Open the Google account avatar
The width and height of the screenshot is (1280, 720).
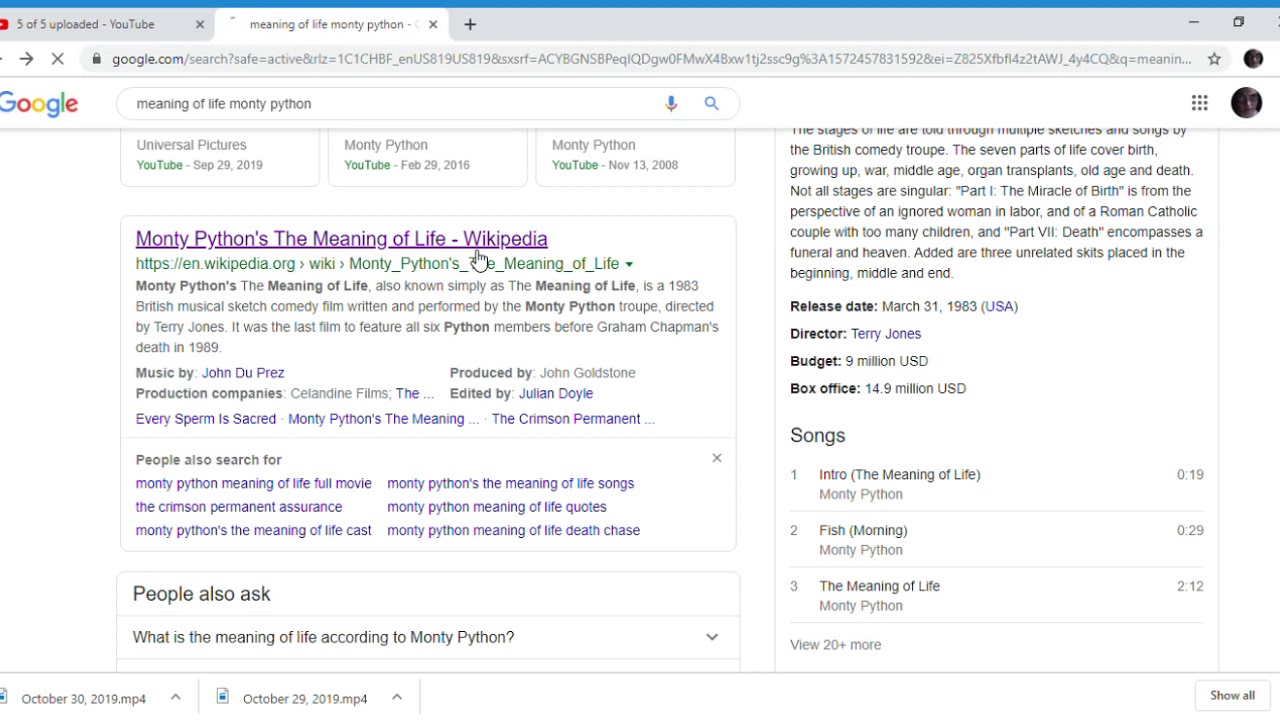tap(1246, 103)
